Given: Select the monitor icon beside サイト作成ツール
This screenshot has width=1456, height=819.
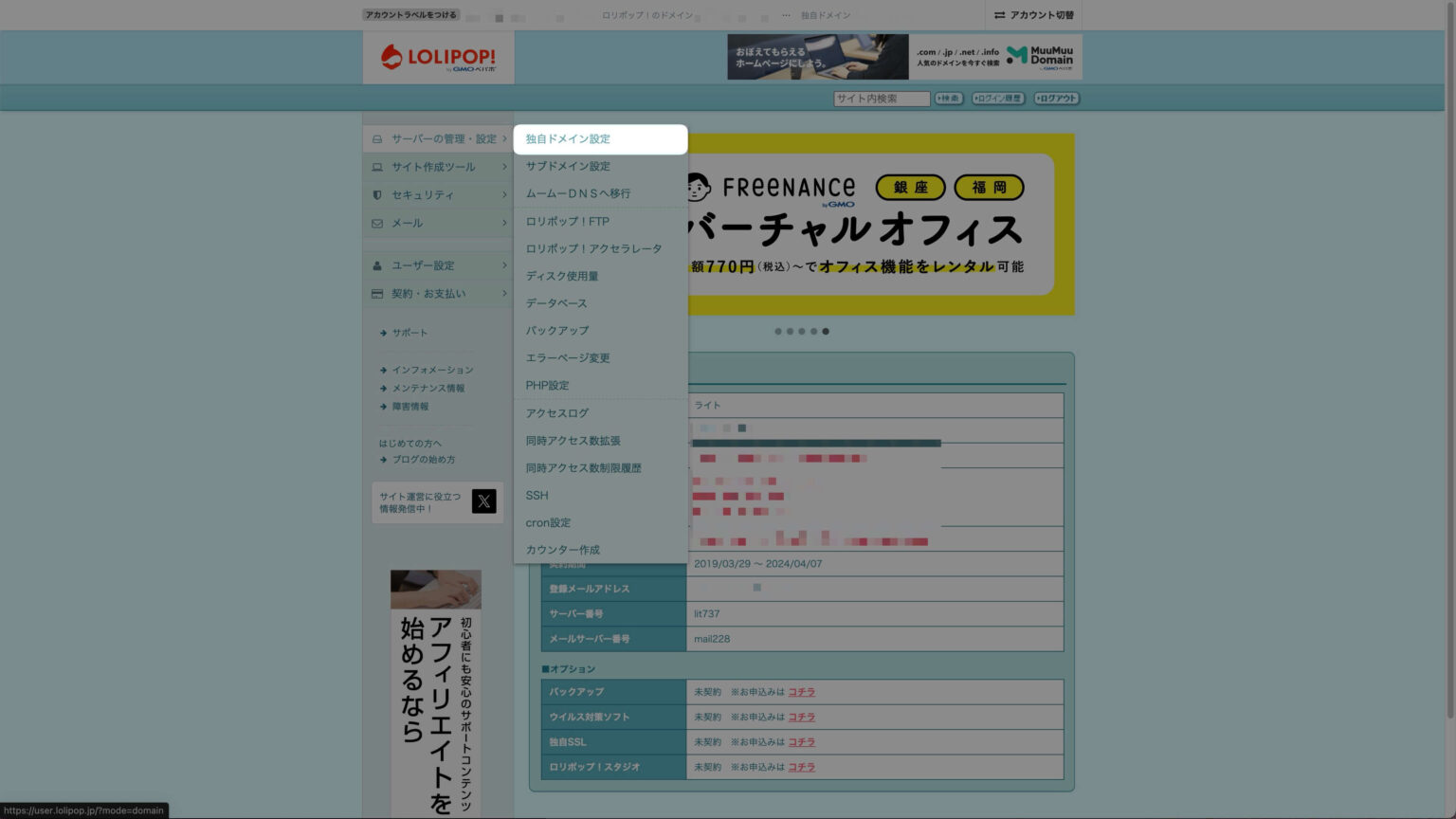Looking at the screenshot, I should pos(376,167).
